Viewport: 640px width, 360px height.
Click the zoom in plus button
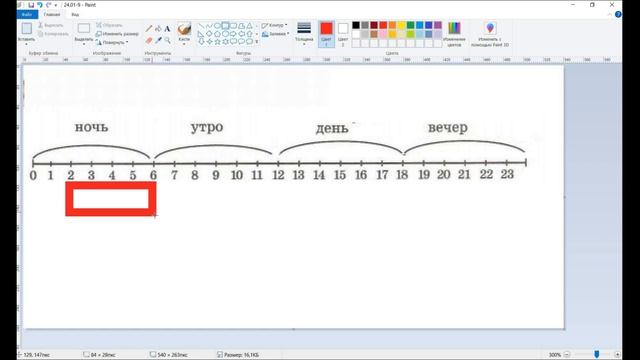(618, 354)
